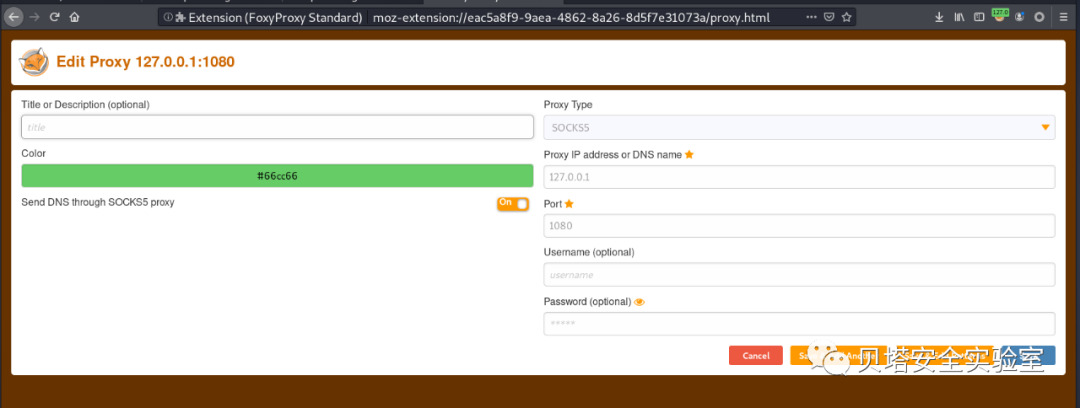Image resolution: width=1080 pixels, height=408 pixels.
Task: Go back with the browser back arrow
Action: click(13, 17)
